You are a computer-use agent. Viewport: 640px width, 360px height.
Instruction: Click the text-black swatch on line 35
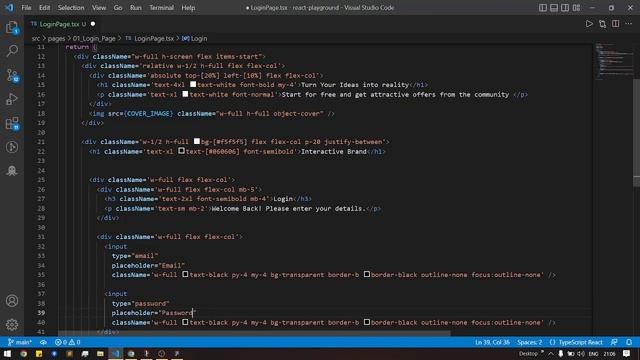tap(185, 274)
